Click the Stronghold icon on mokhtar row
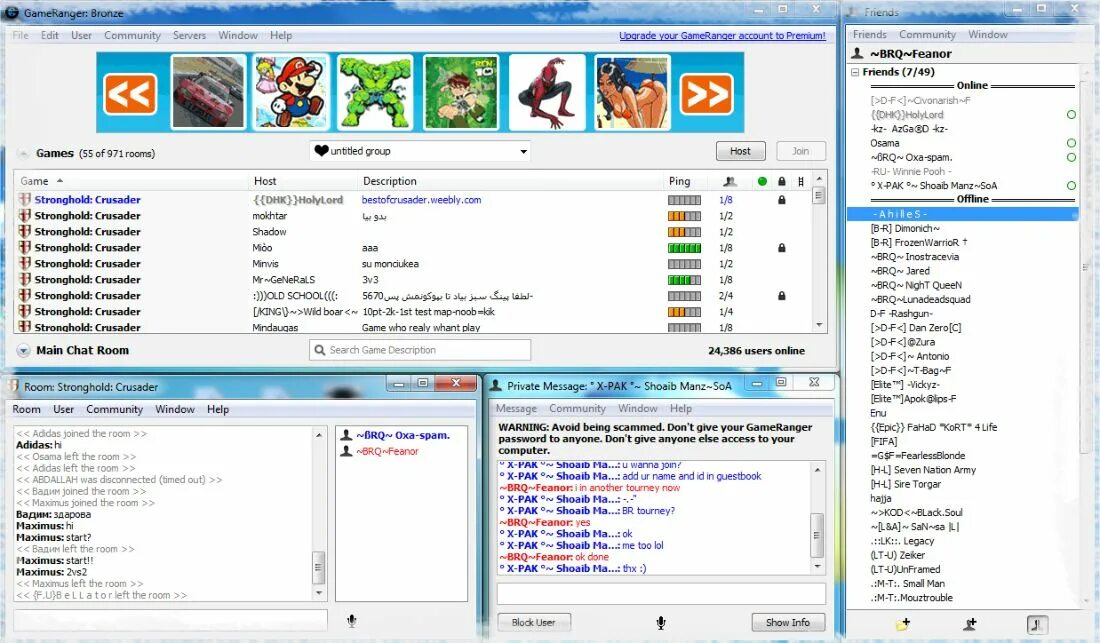The height and width of the screenshot is (643, 1100). [x=25, y=215]
